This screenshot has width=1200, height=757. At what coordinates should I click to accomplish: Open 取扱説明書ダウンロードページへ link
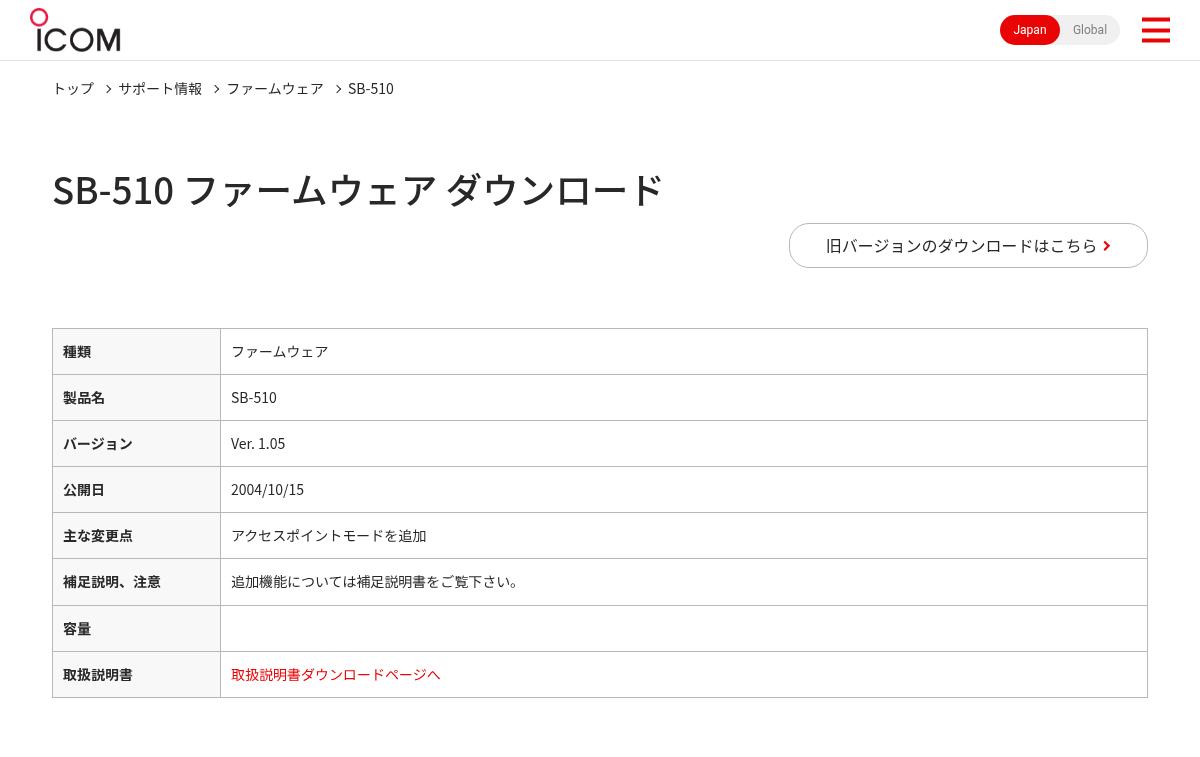coord(336,675)
